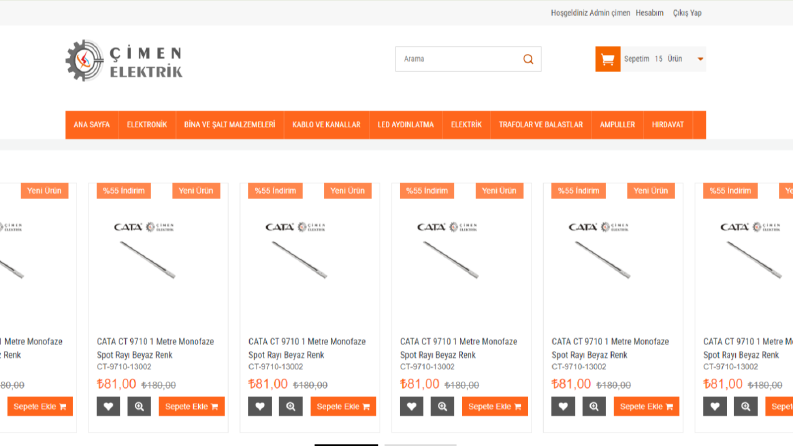The image size is (793, 446).
Task: Open the LED AYDINLATMA menu
Action: tap(406, 125)
